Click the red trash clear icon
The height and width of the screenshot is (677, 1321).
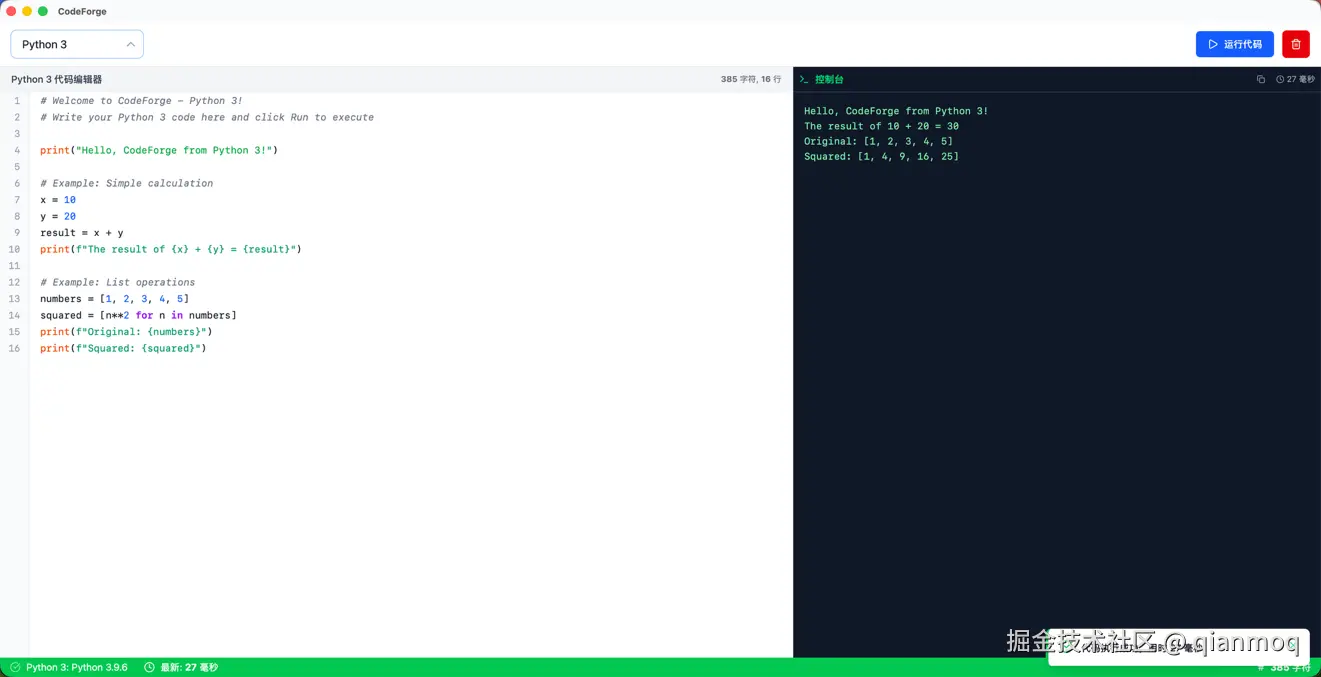coord(1295,44)
